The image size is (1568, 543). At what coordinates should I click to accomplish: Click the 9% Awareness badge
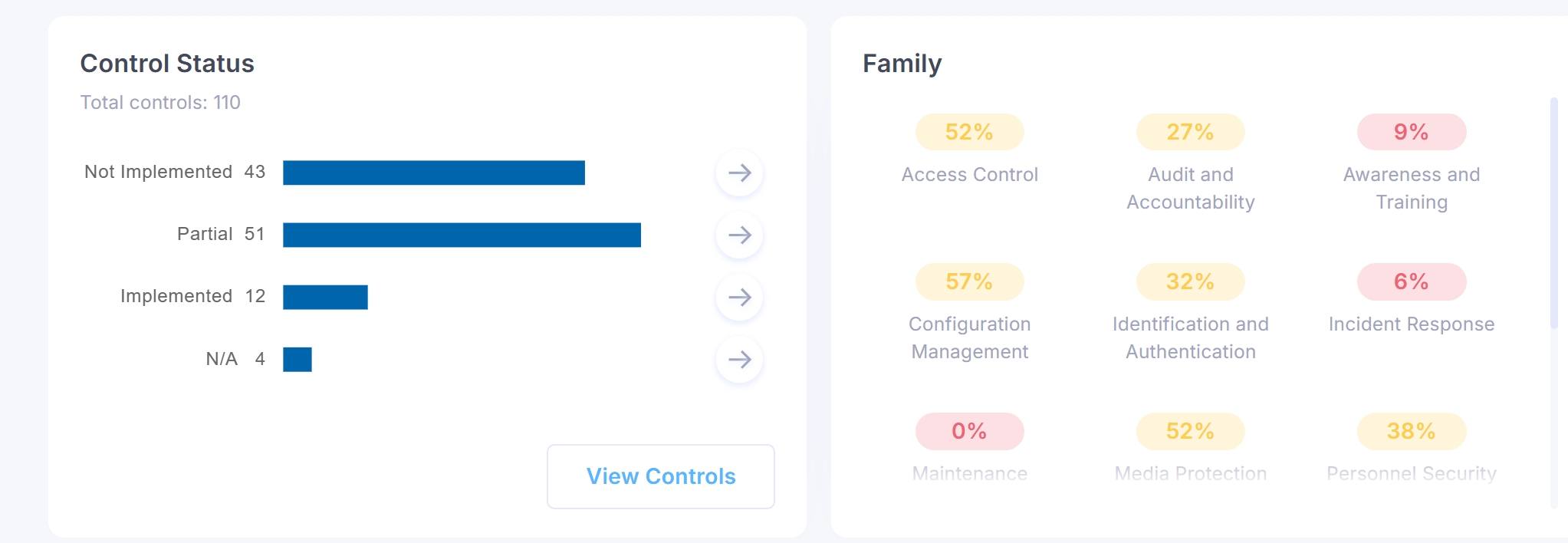[1411, 132]
